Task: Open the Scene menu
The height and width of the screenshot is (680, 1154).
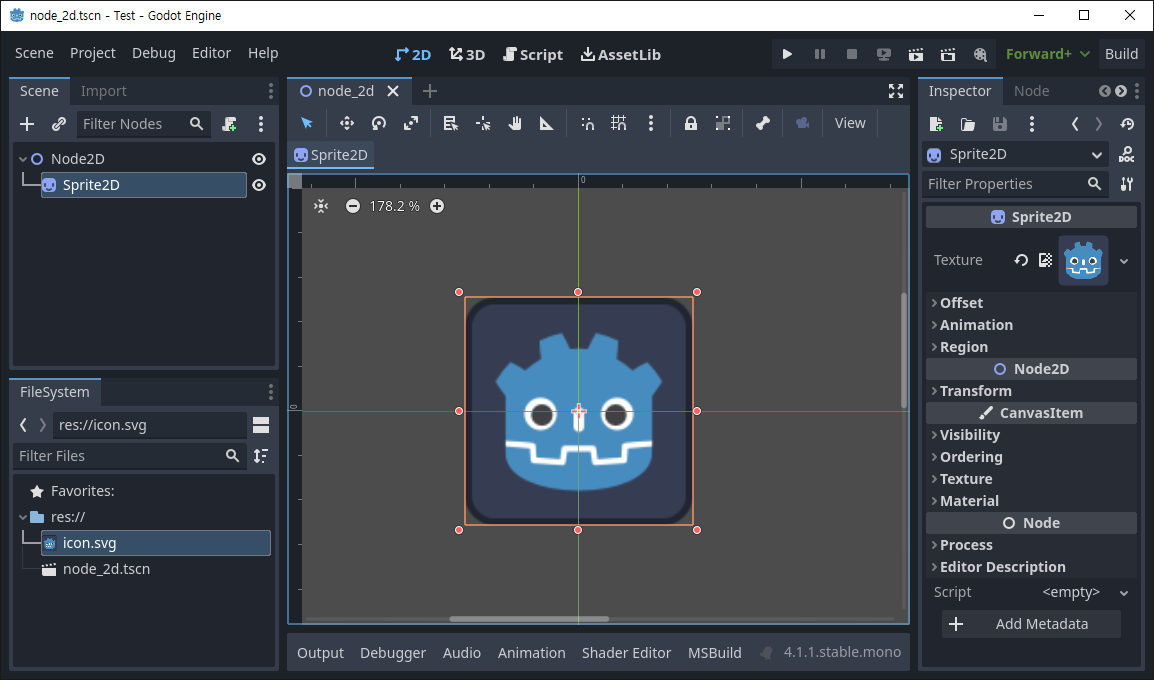Action: point(34,53)
